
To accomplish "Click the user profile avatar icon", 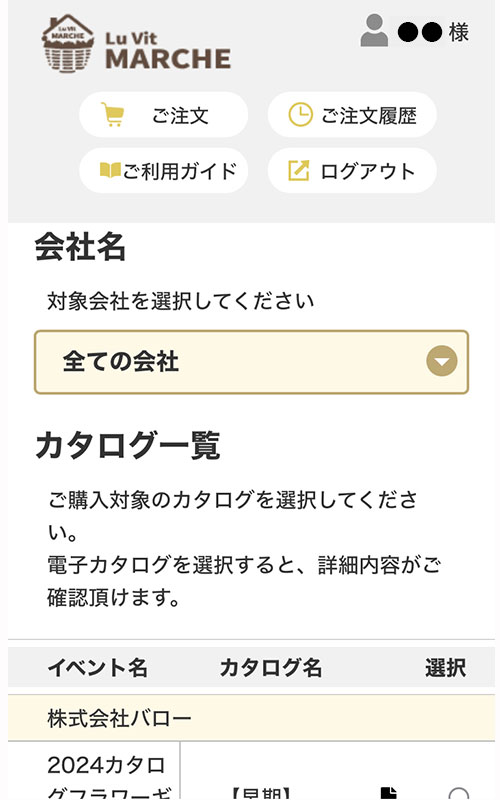I will (374, 31).
